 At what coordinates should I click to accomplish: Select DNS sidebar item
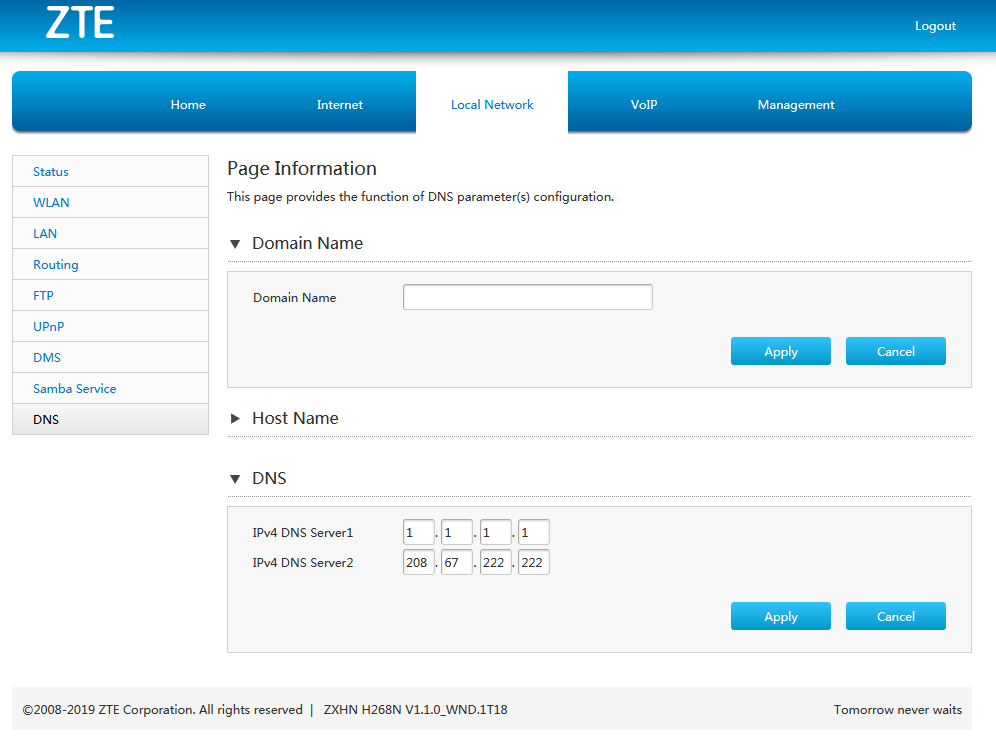(x=111, y=420)
